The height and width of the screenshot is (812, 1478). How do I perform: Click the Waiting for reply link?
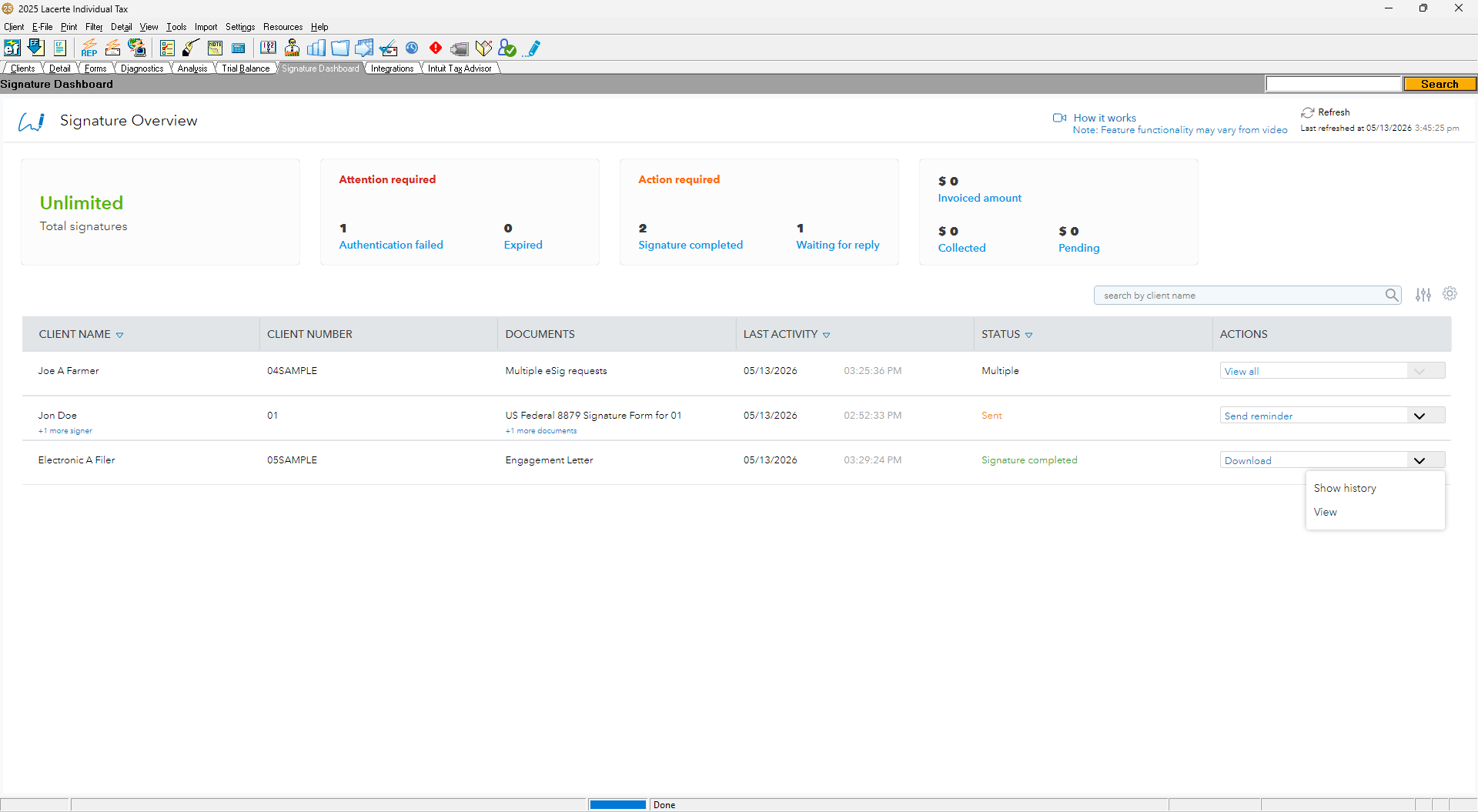click(838, 245)
